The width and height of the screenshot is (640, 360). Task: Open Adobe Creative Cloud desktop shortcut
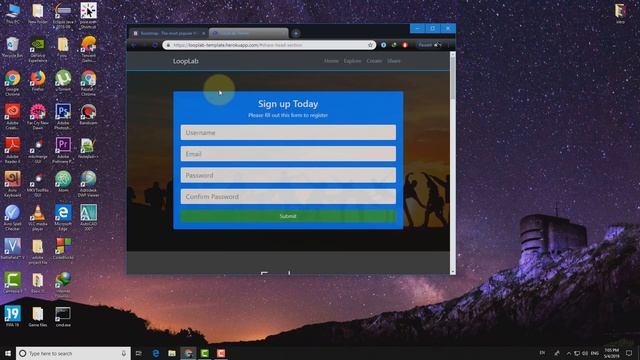[13, 116]
